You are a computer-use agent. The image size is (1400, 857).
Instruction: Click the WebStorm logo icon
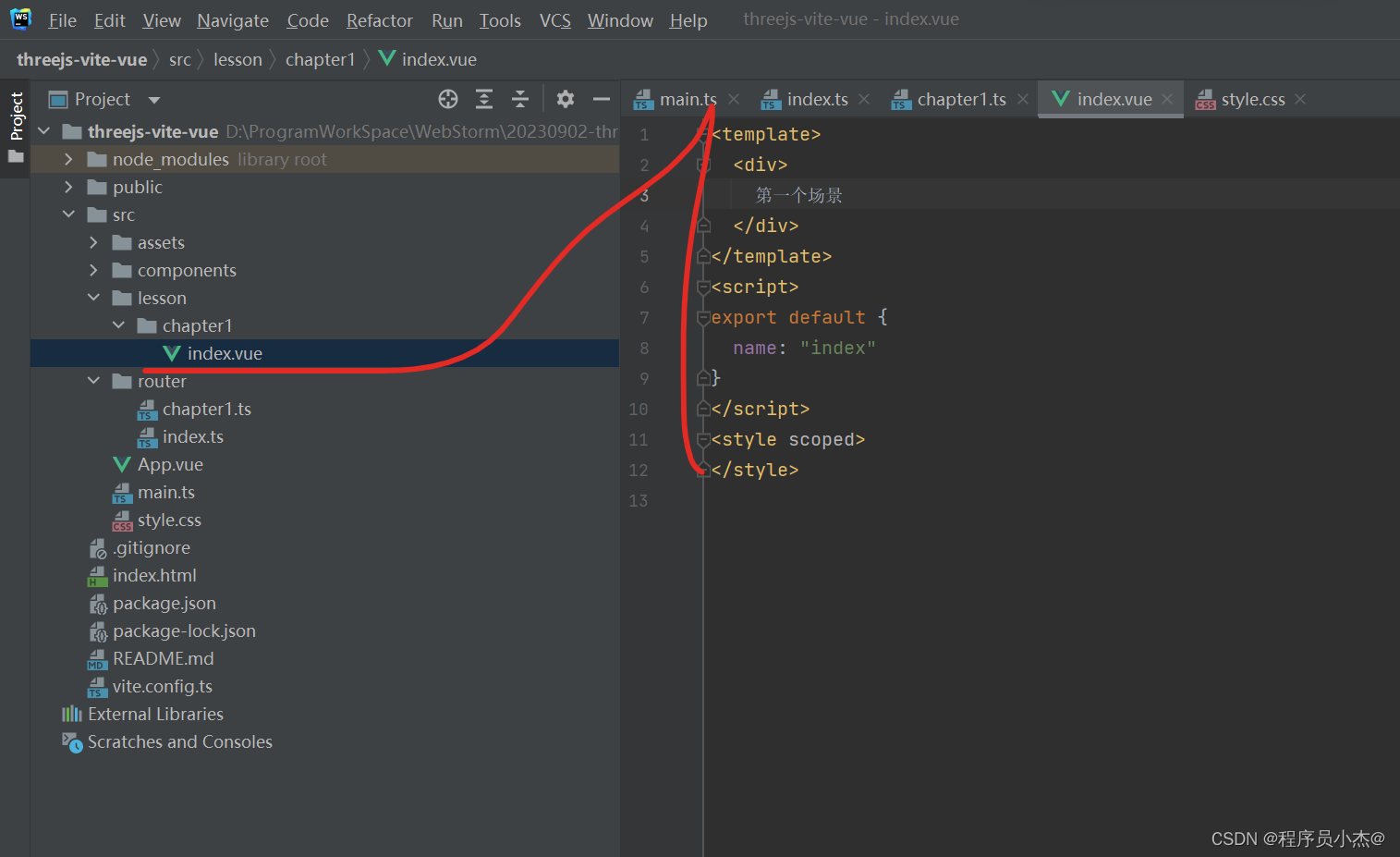click(20, 18)
